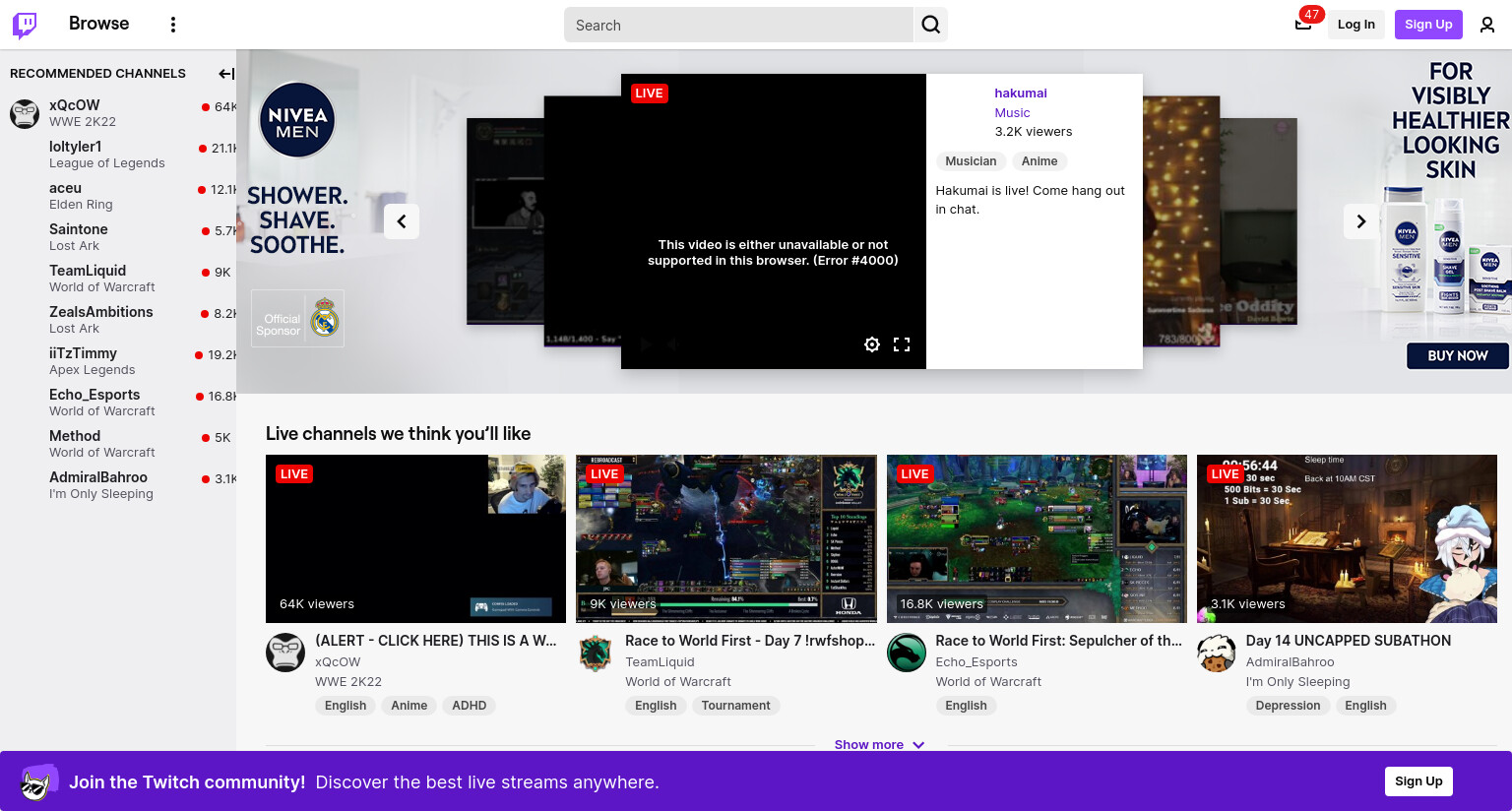Select the Tournament tag
The image size is (1512, 811).
736,706
